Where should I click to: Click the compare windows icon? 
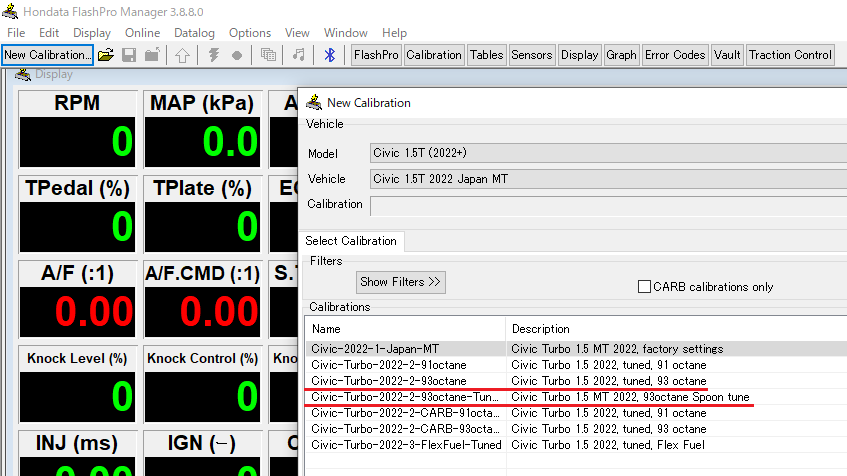pyautogui.click(x=268, y=55)
